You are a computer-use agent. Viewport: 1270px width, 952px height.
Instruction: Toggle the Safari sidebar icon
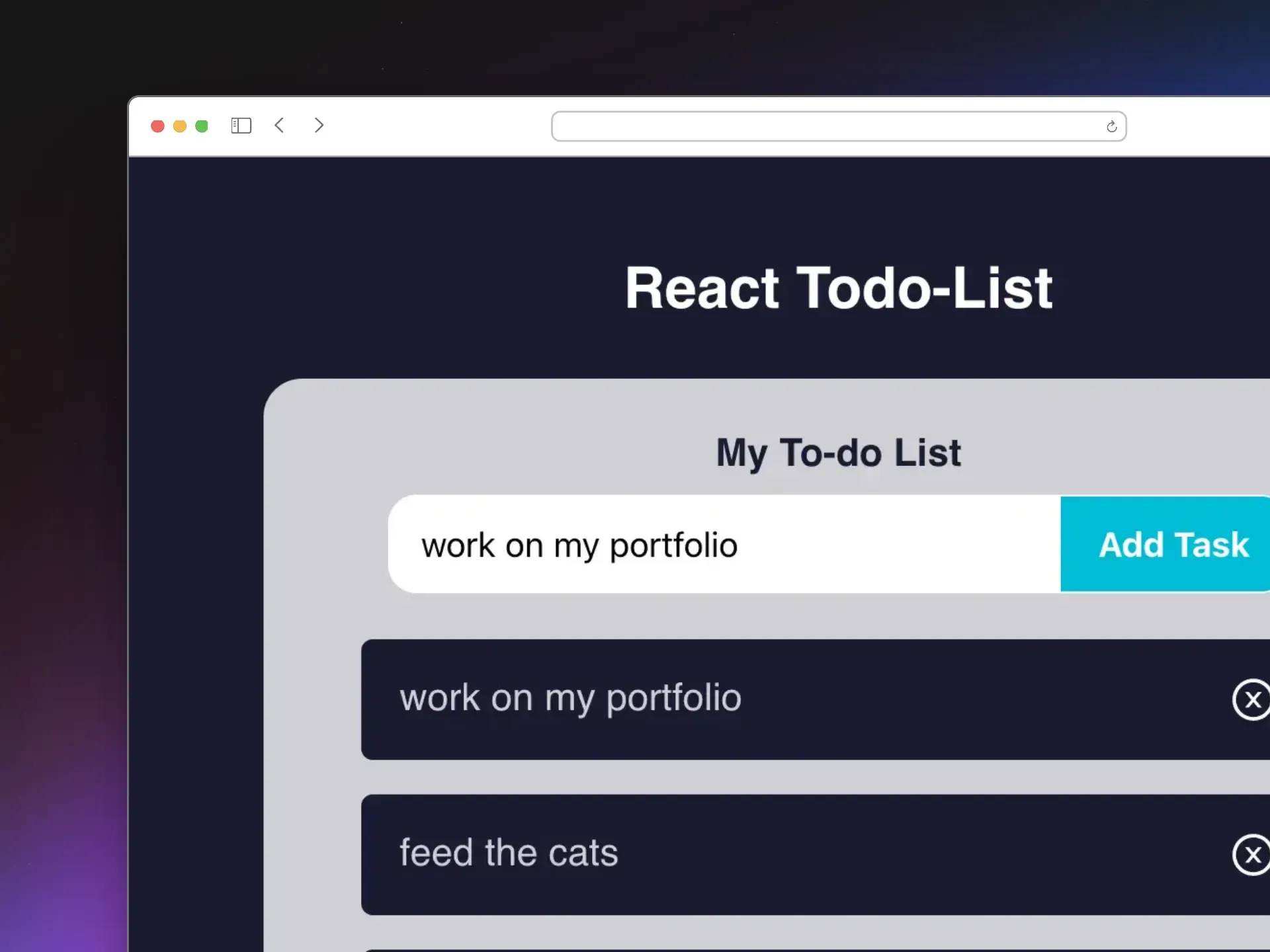pyautogui.click(x=241, y=125)
